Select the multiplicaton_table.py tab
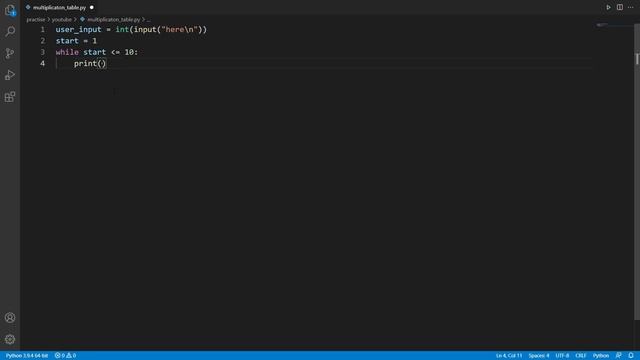 tap(59, 7)
